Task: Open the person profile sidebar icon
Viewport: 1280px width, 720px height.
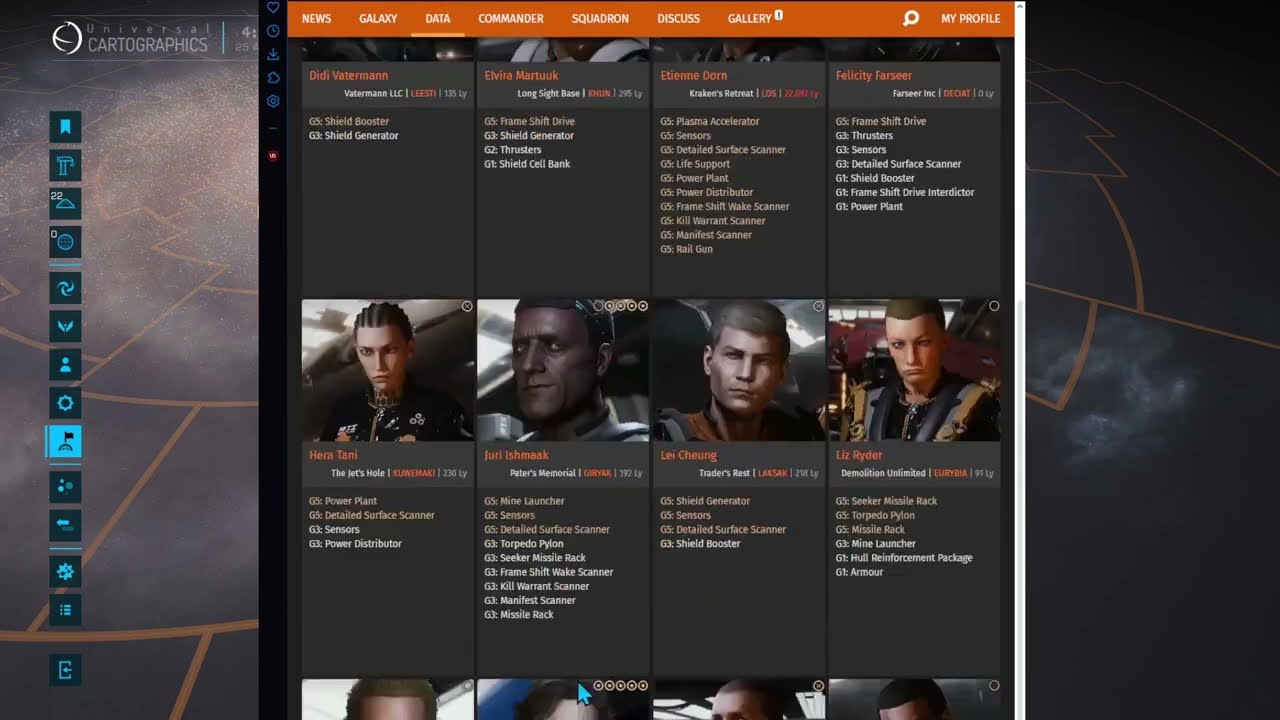Action: click(65, 365)
